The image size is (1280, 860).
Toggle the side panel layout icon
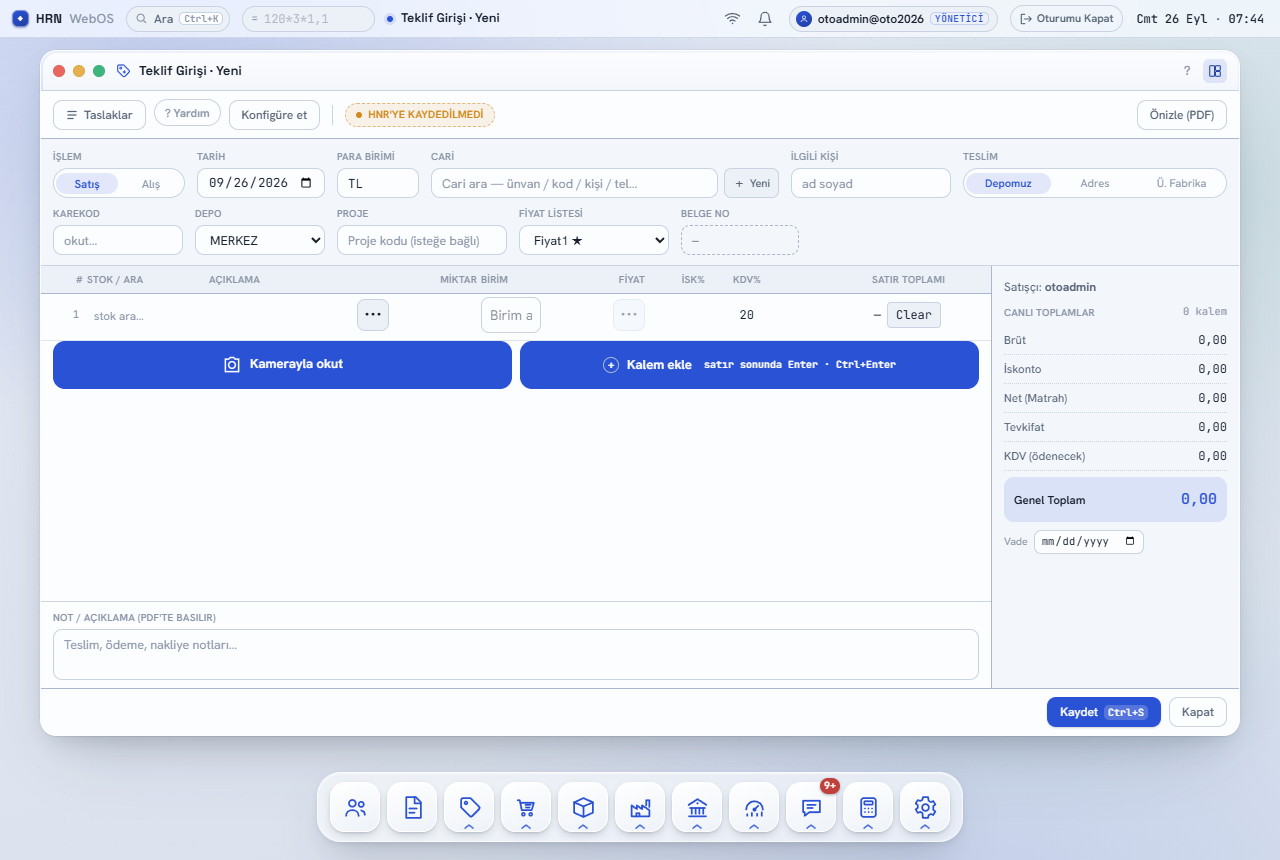tap(1215, 71)
